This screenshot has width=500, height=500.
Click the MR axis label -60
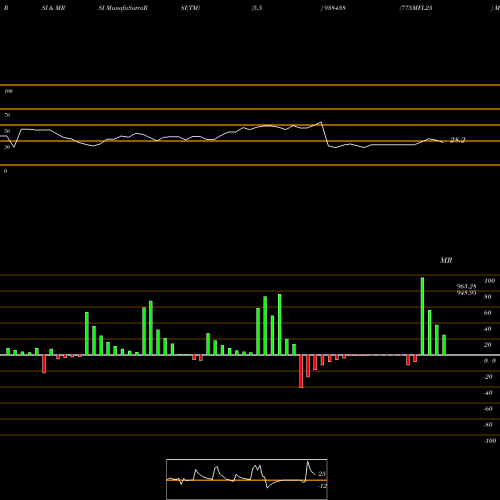pos(488,409)
